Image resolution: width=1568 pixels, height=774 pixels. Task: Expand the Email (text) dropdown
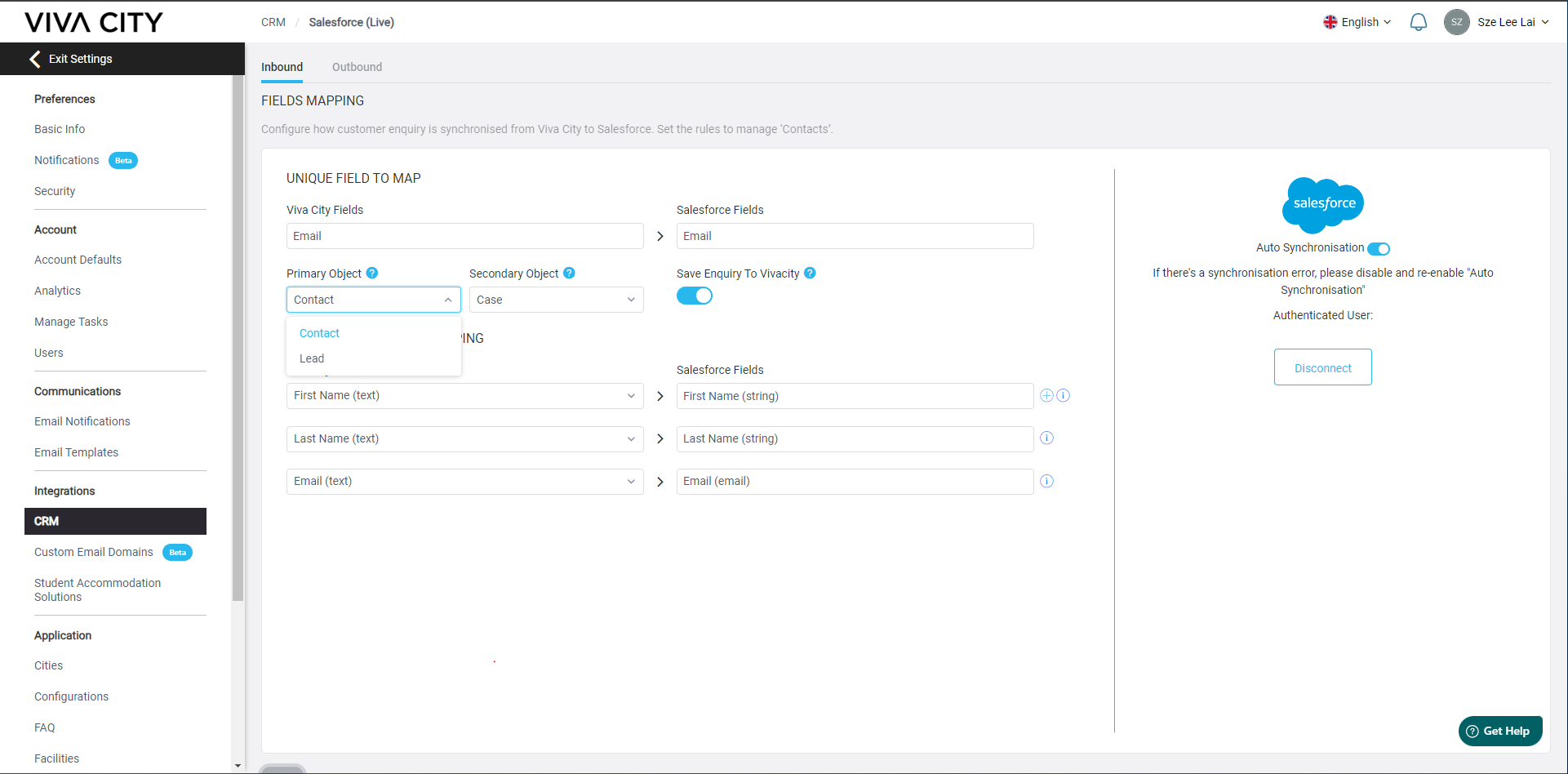[x=465, y=482]
